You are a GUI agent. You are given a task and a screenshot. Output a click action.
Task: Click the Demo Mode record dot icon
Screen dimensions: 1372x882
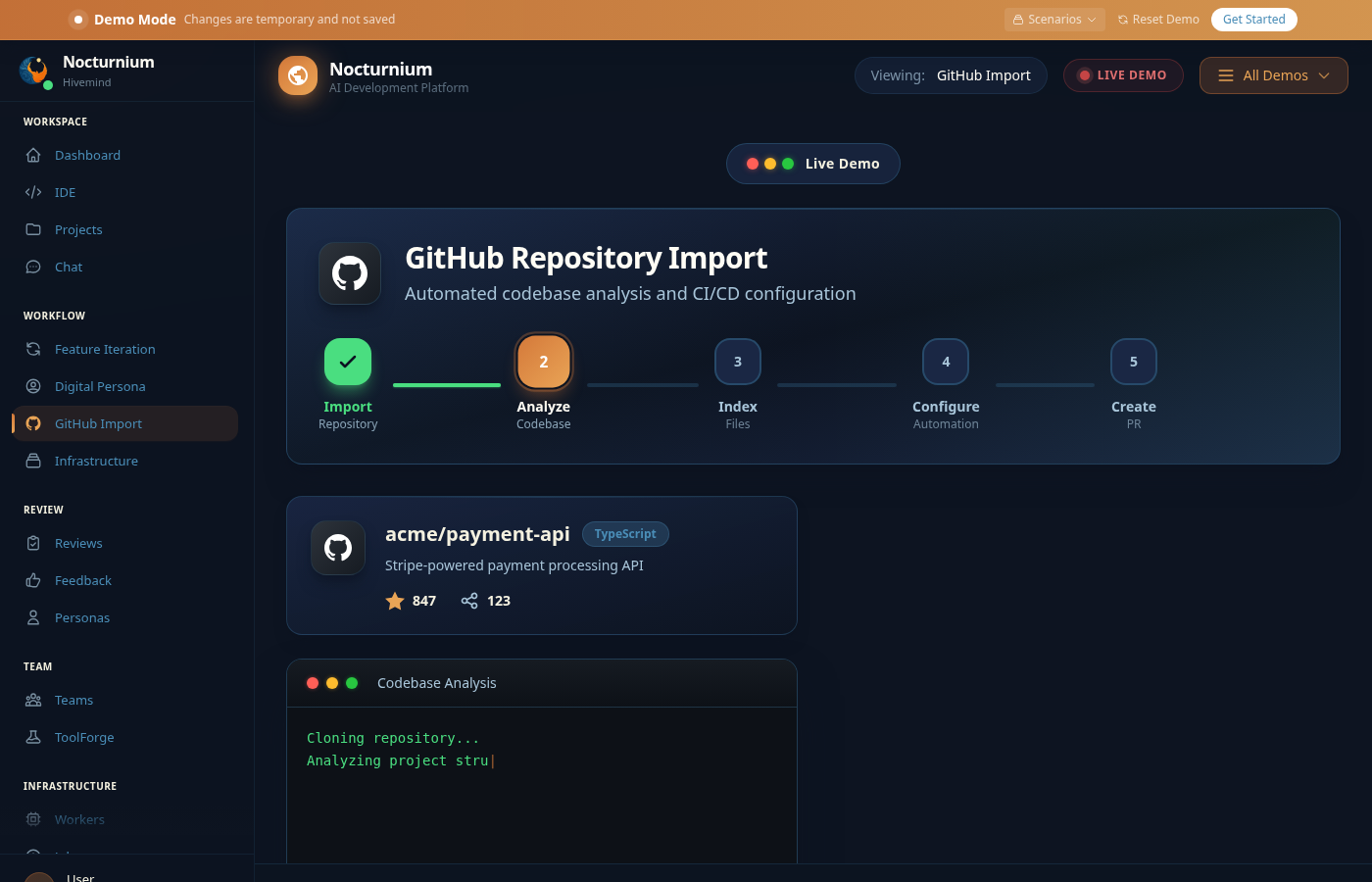click(77, 20)
